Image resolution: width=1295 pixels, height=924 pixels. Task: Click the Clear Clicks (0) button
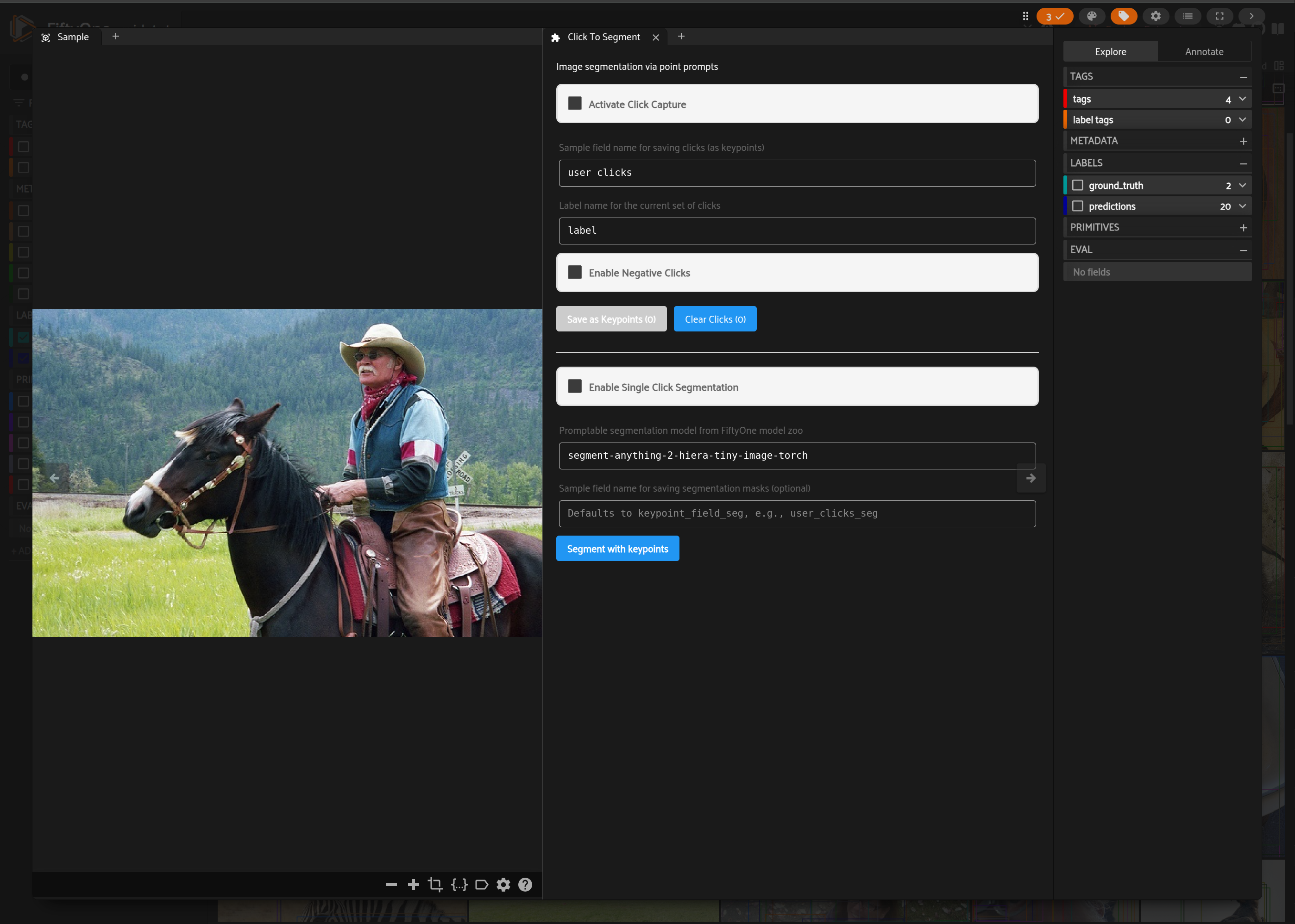(714, 319)
